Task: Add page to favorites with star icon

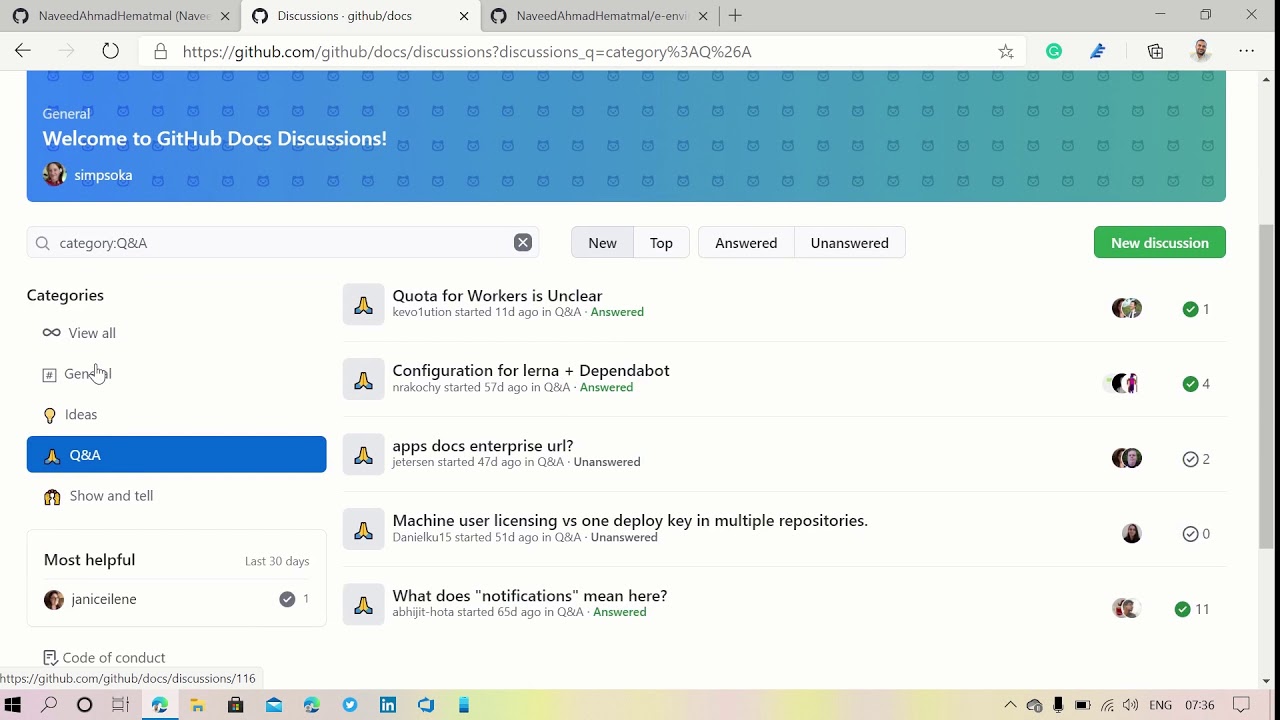Action: pyautogui.click(x=1006, y=52)
